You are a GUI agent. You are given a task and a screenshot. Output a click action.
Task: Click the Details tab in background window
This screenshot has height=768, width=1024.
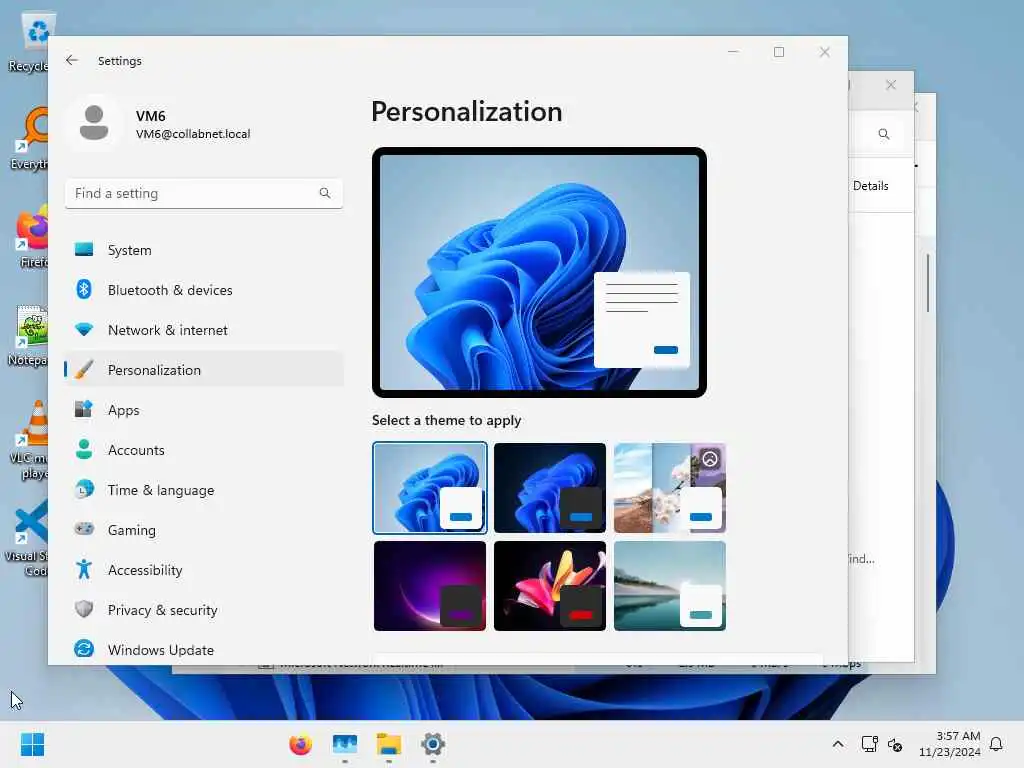tap(871, 185)
